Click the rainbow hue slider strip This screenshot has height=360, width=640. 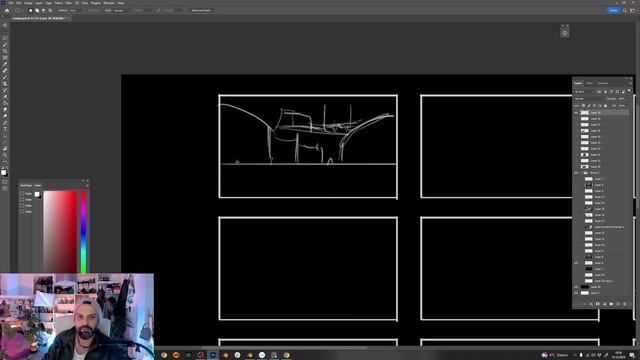(x=83, y=231)
